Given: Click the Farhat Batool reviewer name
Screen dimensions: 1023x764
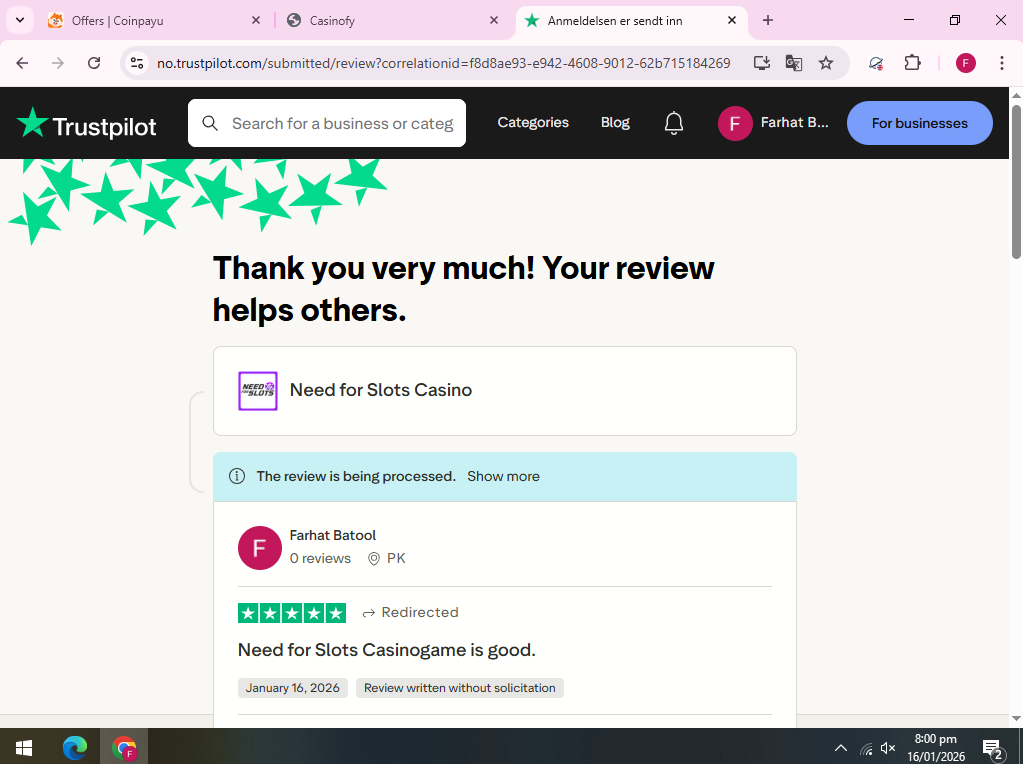Looking at the screenshot, I should (333, 536).
